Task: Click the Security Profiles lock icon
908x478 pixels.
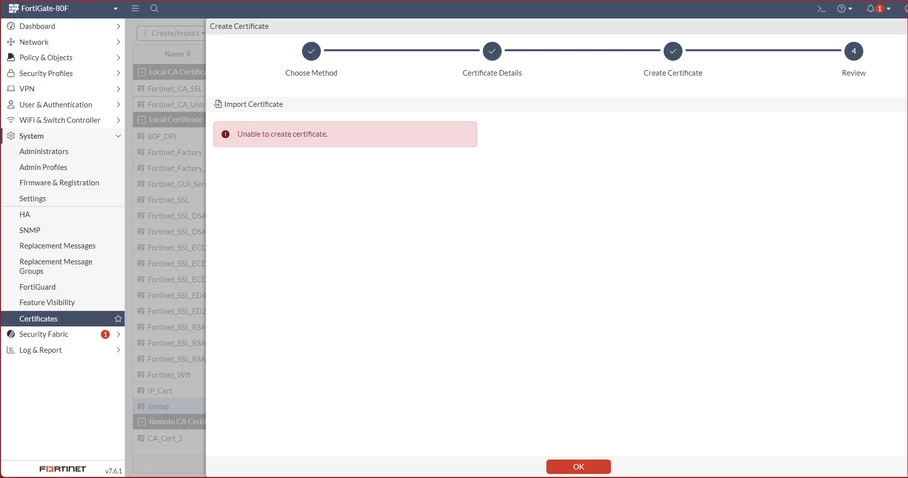Action: (x=11, y=73)
